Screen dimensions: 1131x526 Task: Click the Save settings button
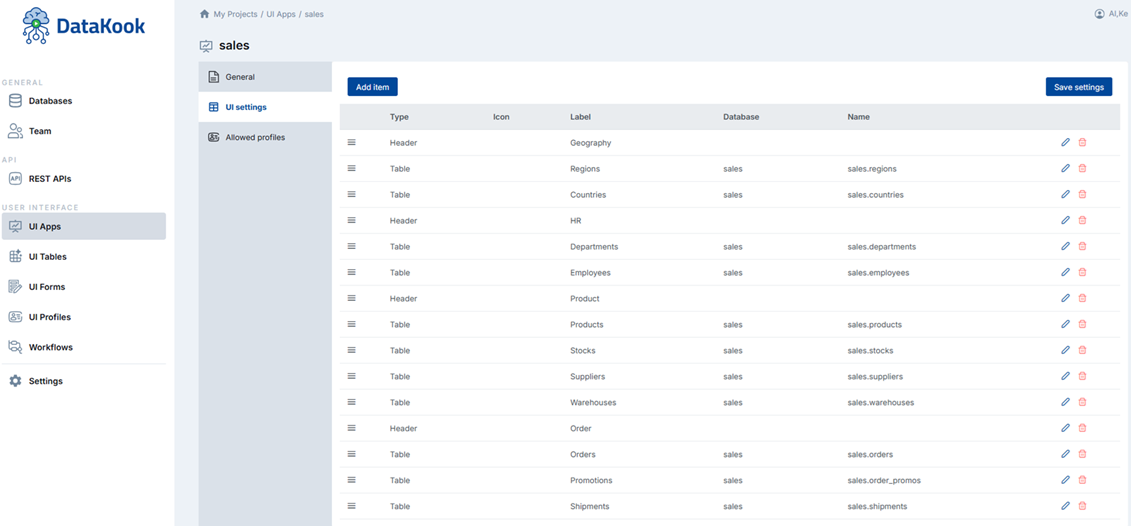(x=1078, y=87)
